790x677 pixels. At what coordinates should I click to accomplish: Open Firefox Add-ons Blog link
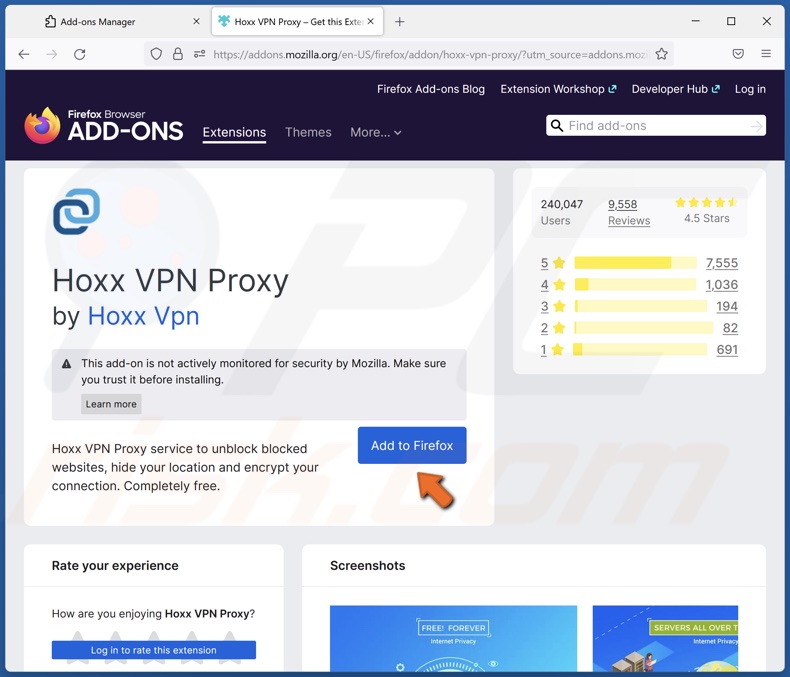pyautogui.click(x=431, y=89)
